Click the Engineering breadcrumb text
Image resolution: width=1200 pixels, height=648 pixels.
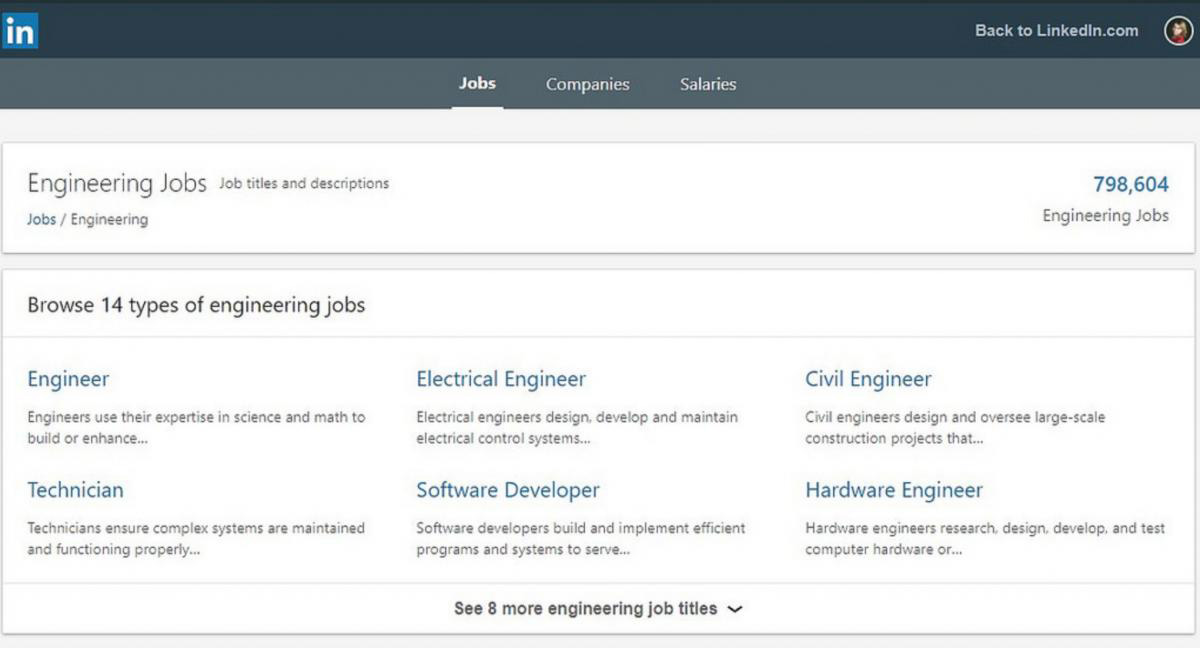(109, 219)
